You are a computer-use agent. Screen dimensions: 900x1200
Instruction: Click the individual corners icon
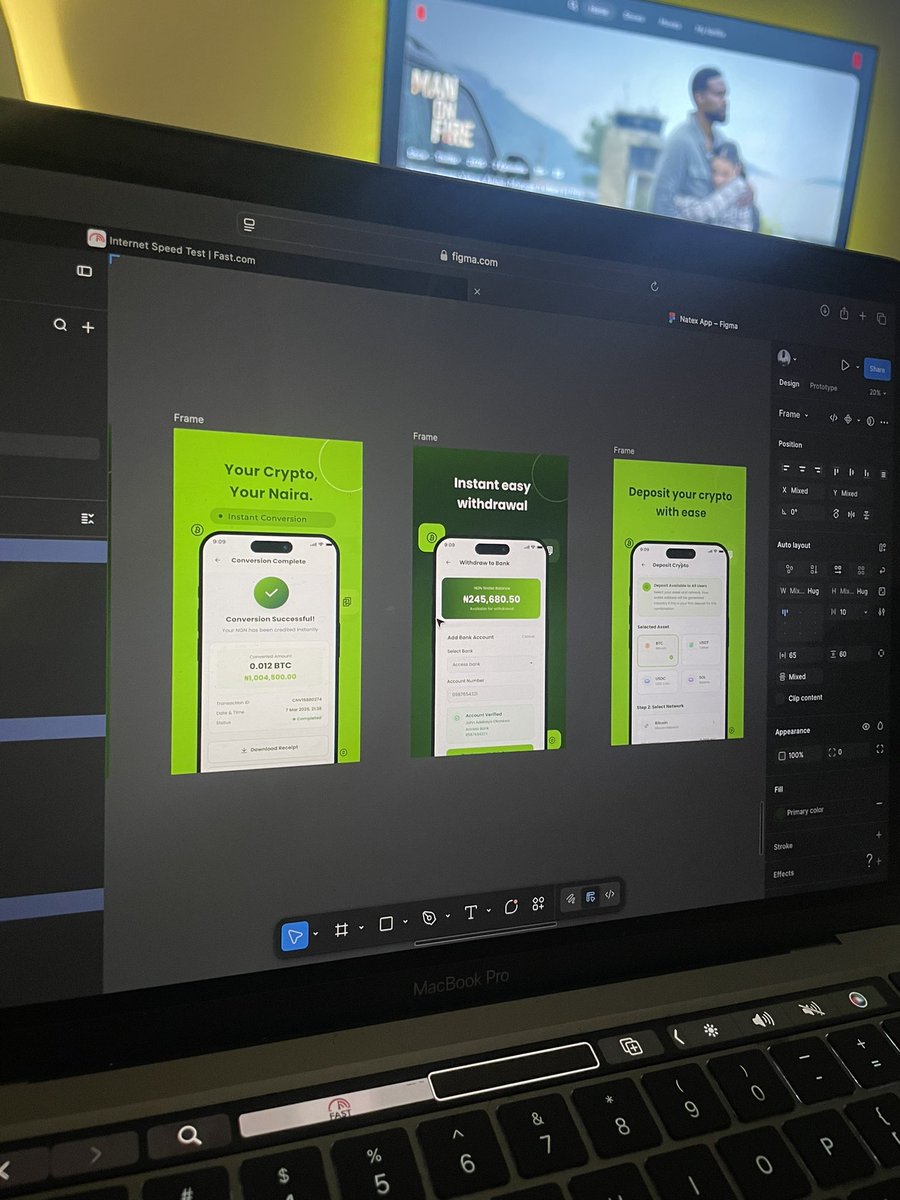(x=880, y=749)
